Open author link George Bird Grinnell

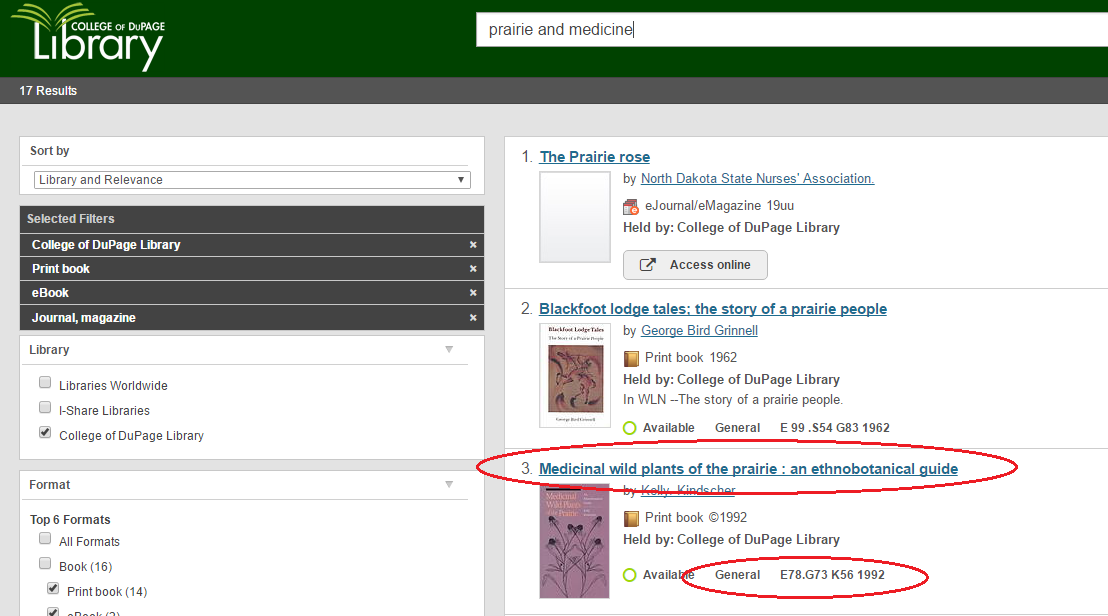[x=699, y=330]
